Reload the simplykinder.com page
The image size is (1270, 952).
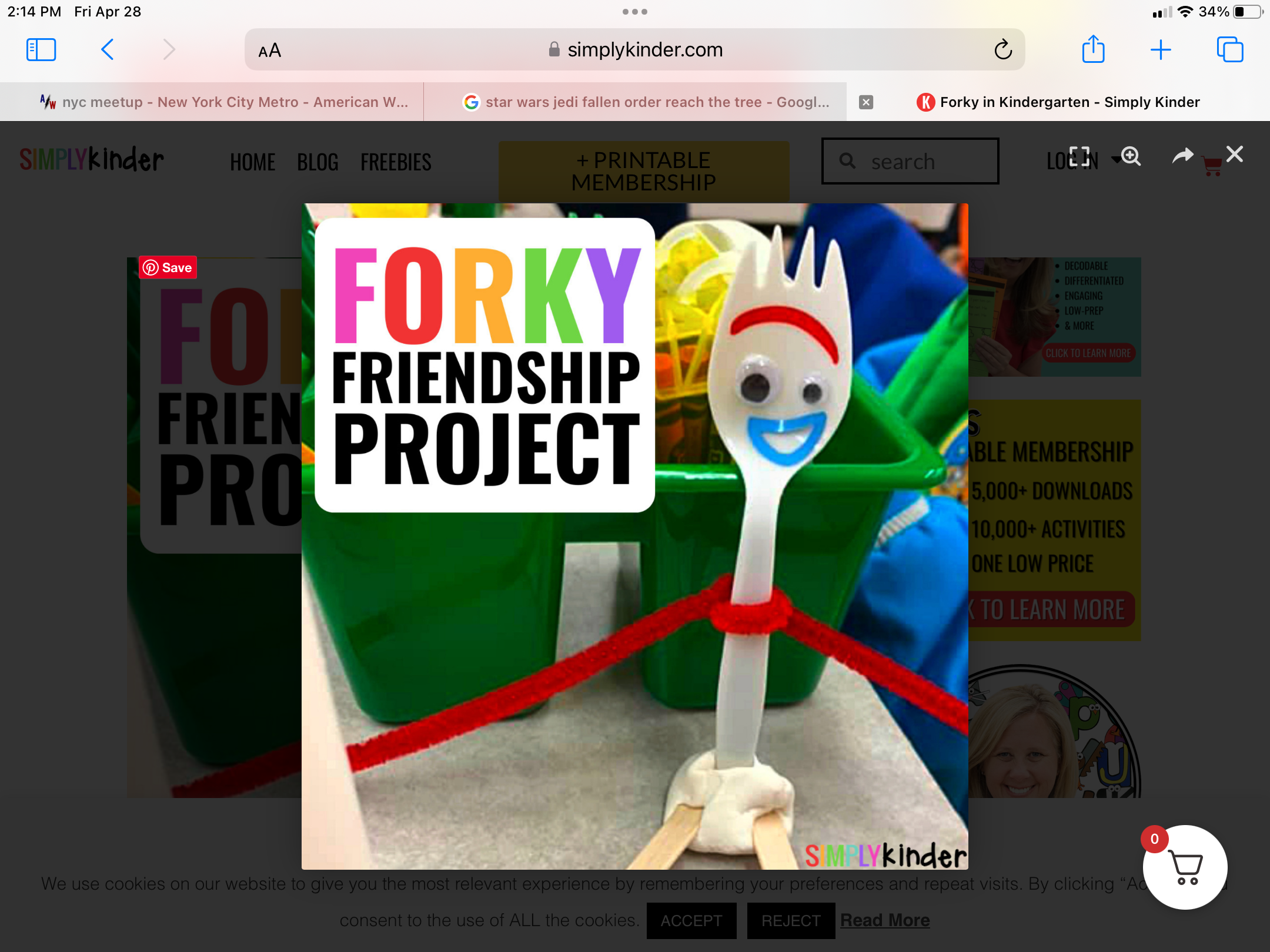(1003, 50)
